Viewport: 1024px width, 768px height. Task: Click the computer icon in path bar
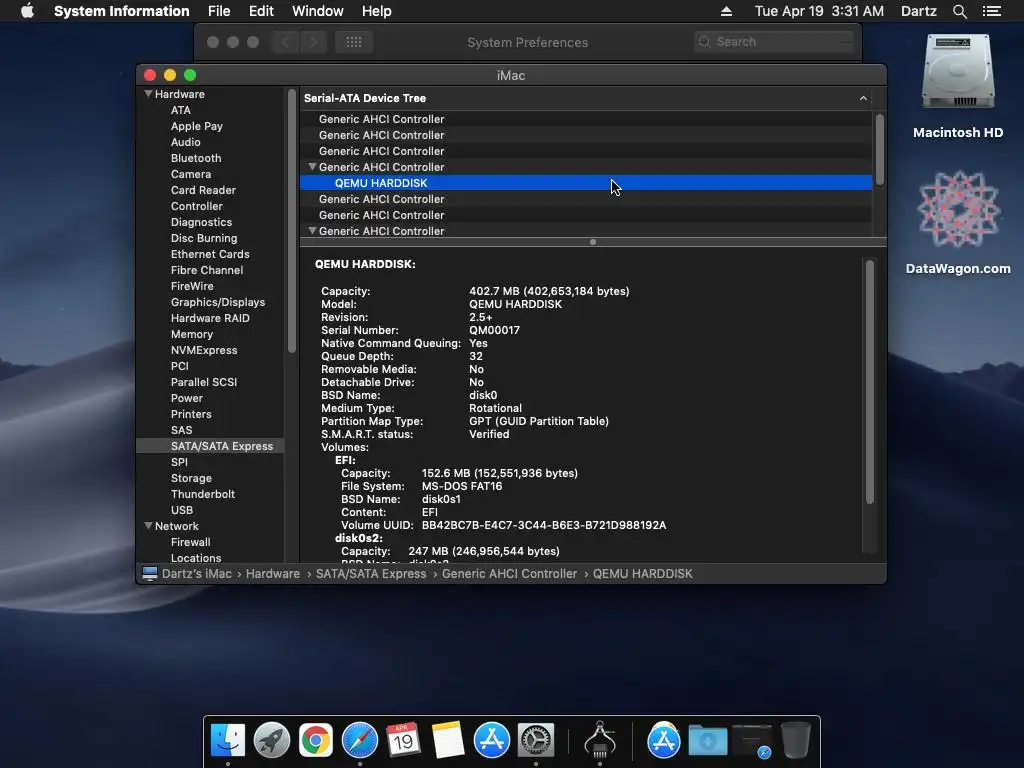(150, 573)
